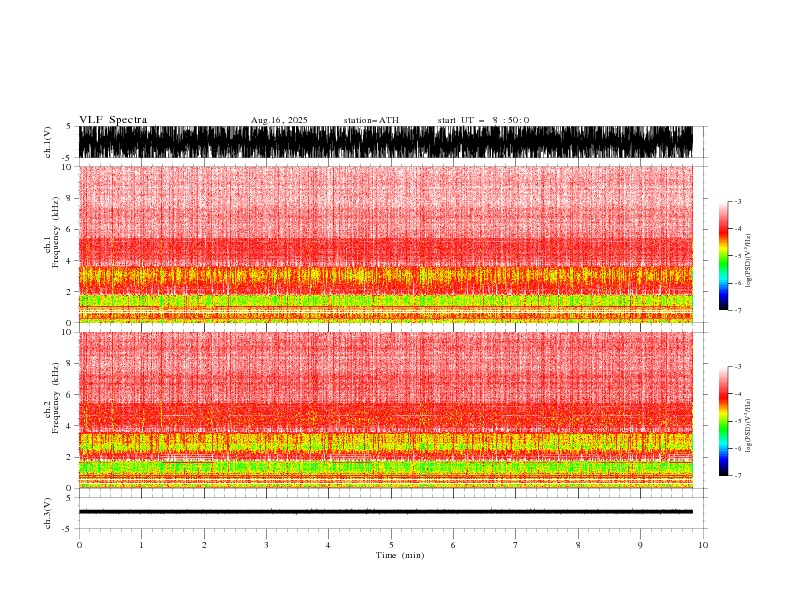Click the "-3" tick on upper colorbar

coord(737,201)
